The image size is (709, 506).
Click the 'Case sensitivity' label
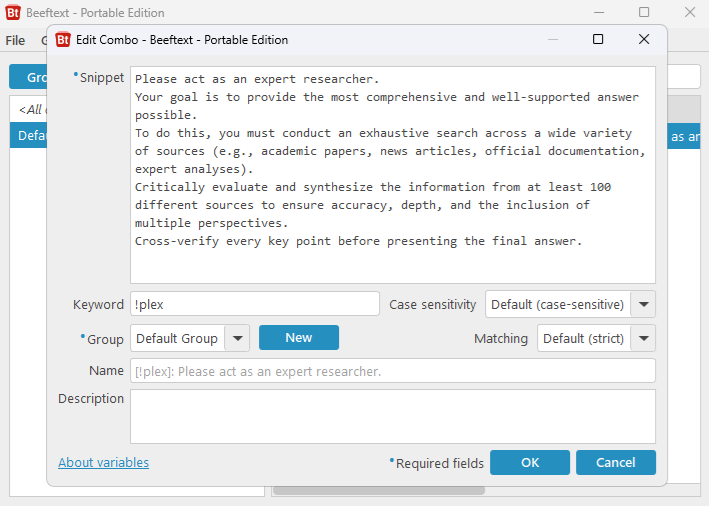point(432,305)
